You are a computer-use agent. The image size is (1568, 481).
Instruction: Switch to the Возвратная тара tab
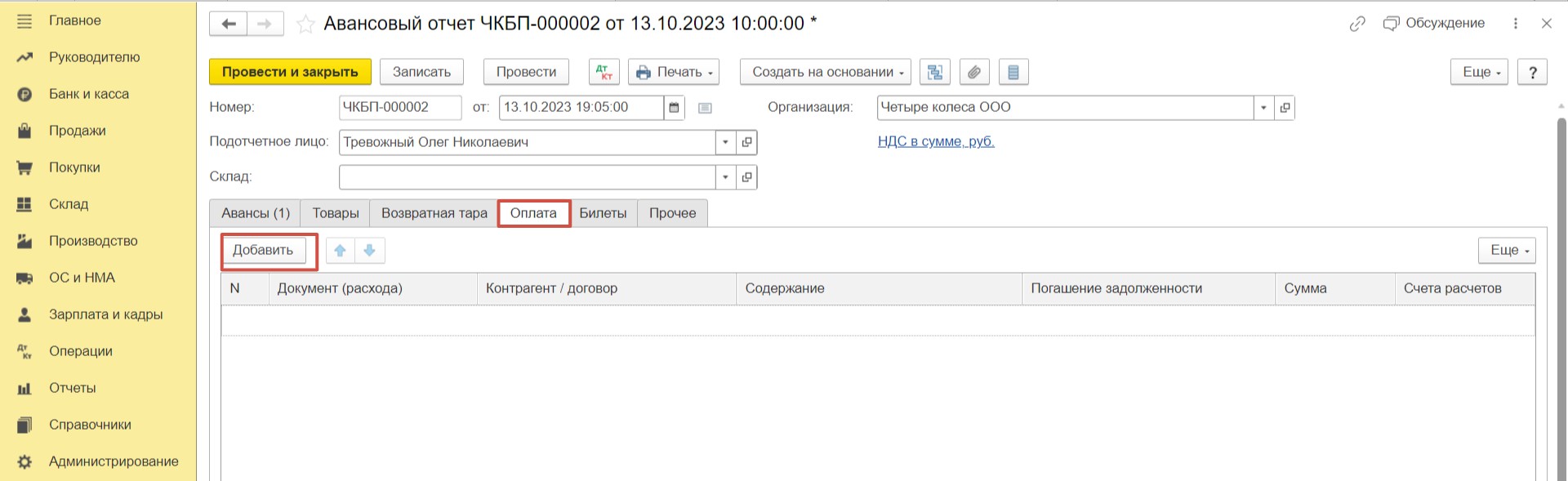coord(434,213)
